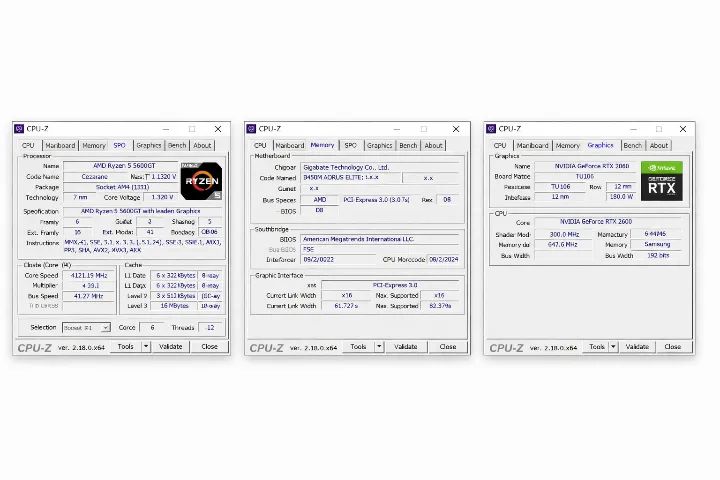Click the 180.0 W value in right window
Viewport: 720px width, 480px height.
click(x=621, y=197)
